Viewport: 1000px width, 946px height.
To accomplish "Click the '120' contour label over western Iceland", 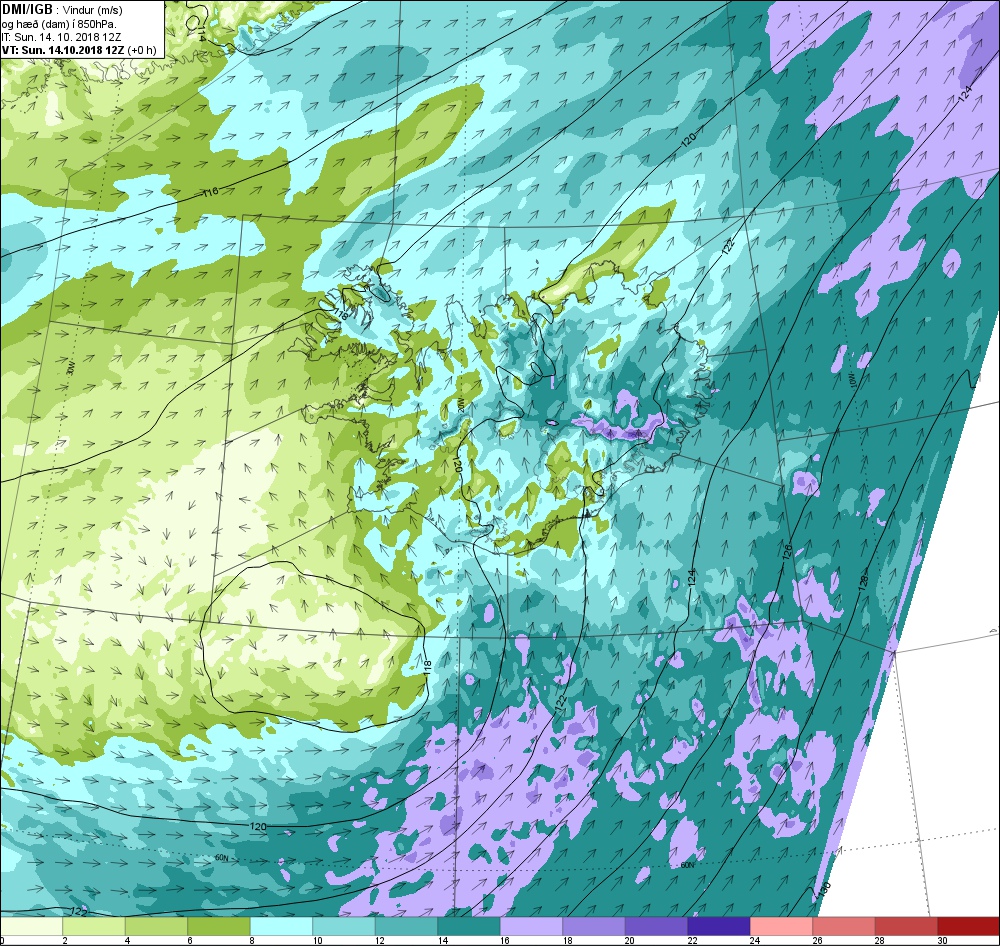I will coord(457,464).
